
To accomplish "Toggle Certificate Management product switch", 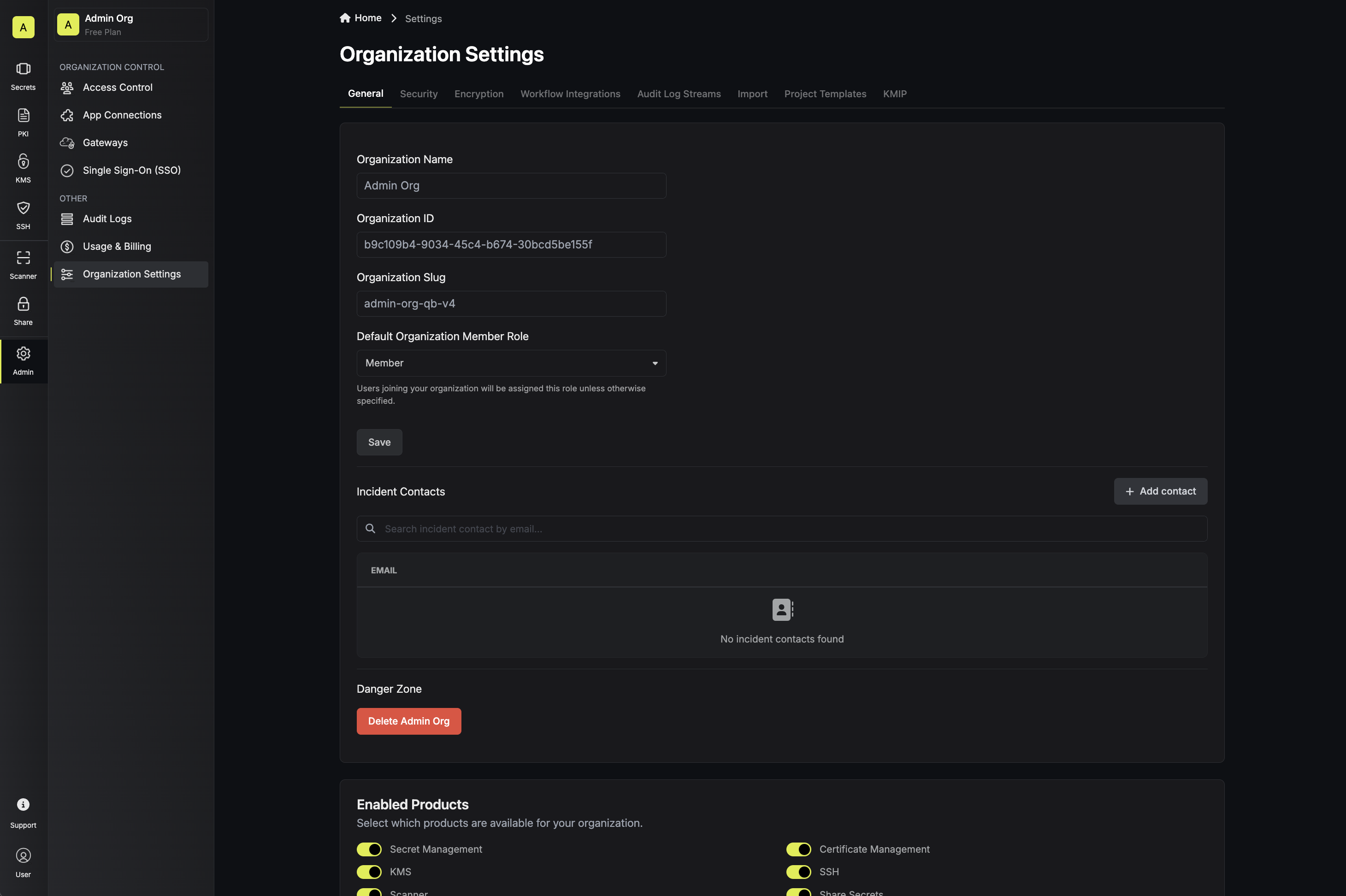I will coord(798,849).
